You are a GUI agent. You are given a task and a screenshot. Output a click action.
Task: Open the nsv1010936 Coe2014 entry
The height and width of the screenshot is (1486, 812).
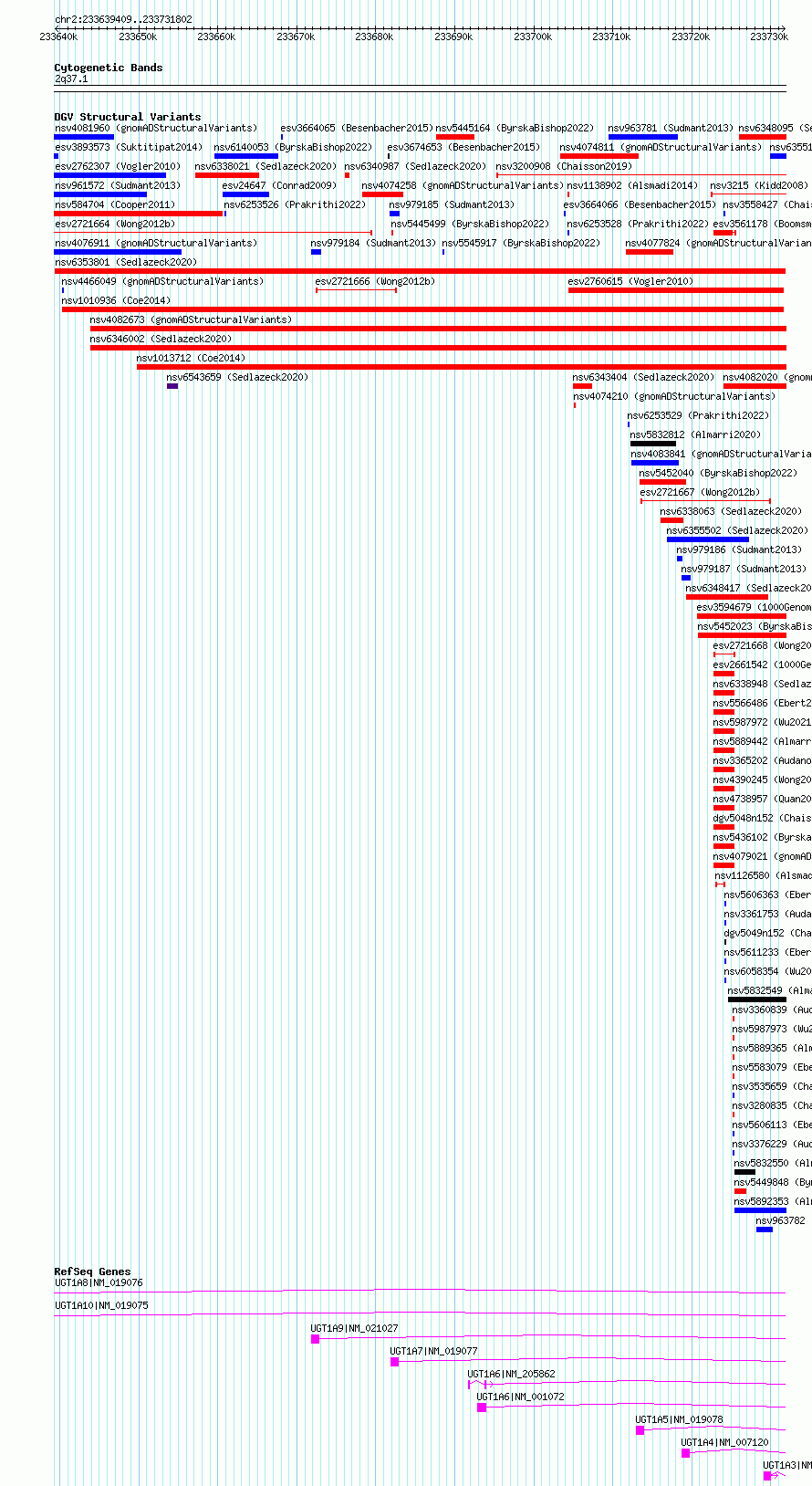tap(117, 300)
